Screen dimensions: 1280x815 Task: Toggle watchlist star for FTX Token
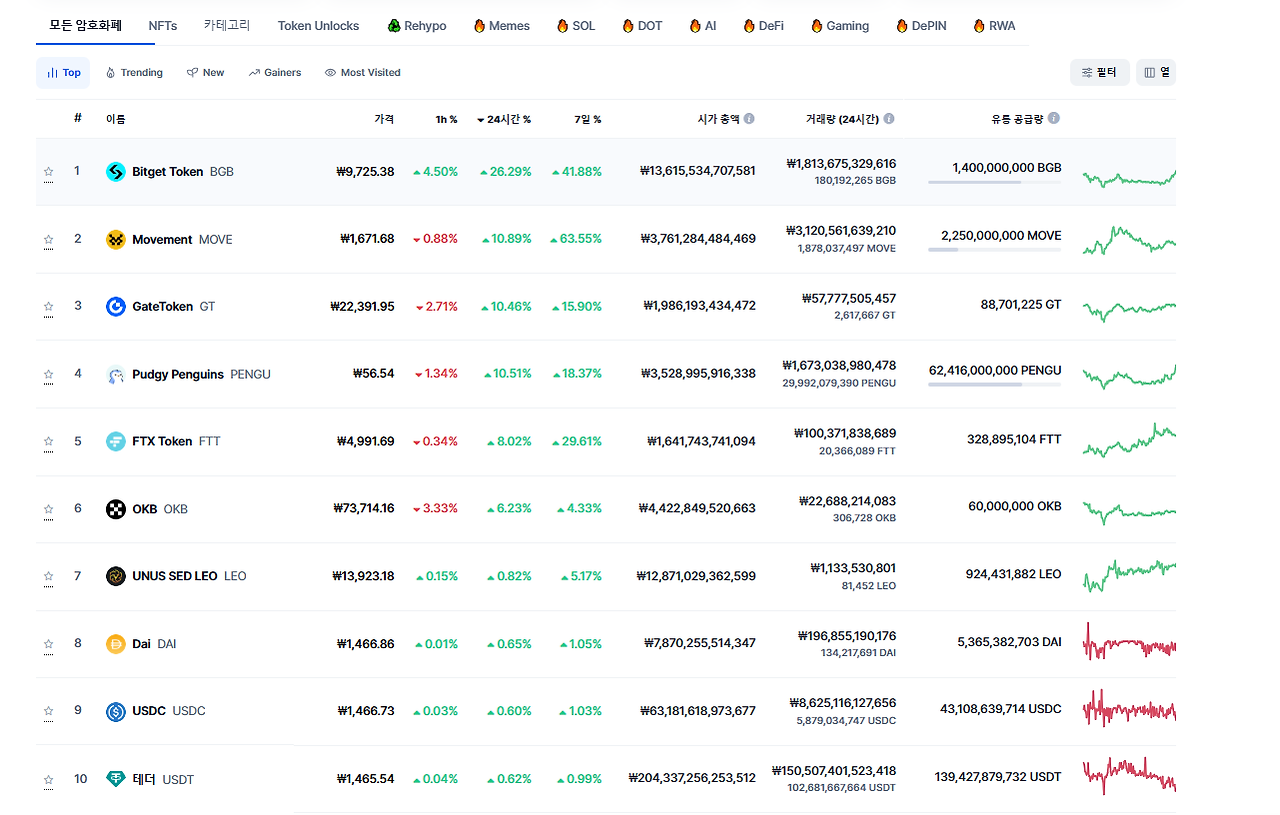pos(48,442)
